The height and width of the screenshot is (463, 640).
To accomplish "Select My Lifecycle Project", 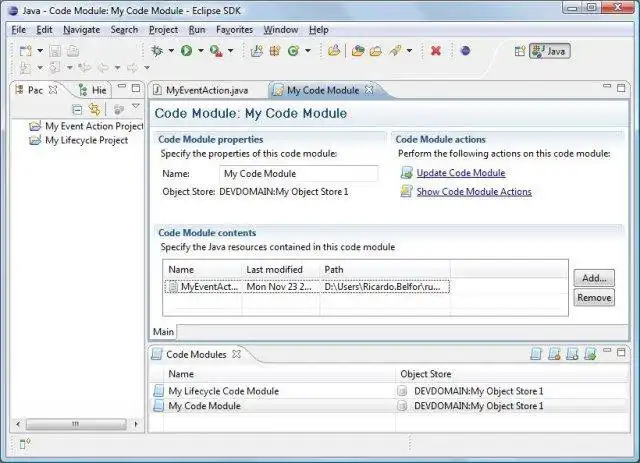I will click(x=79, y=140).
